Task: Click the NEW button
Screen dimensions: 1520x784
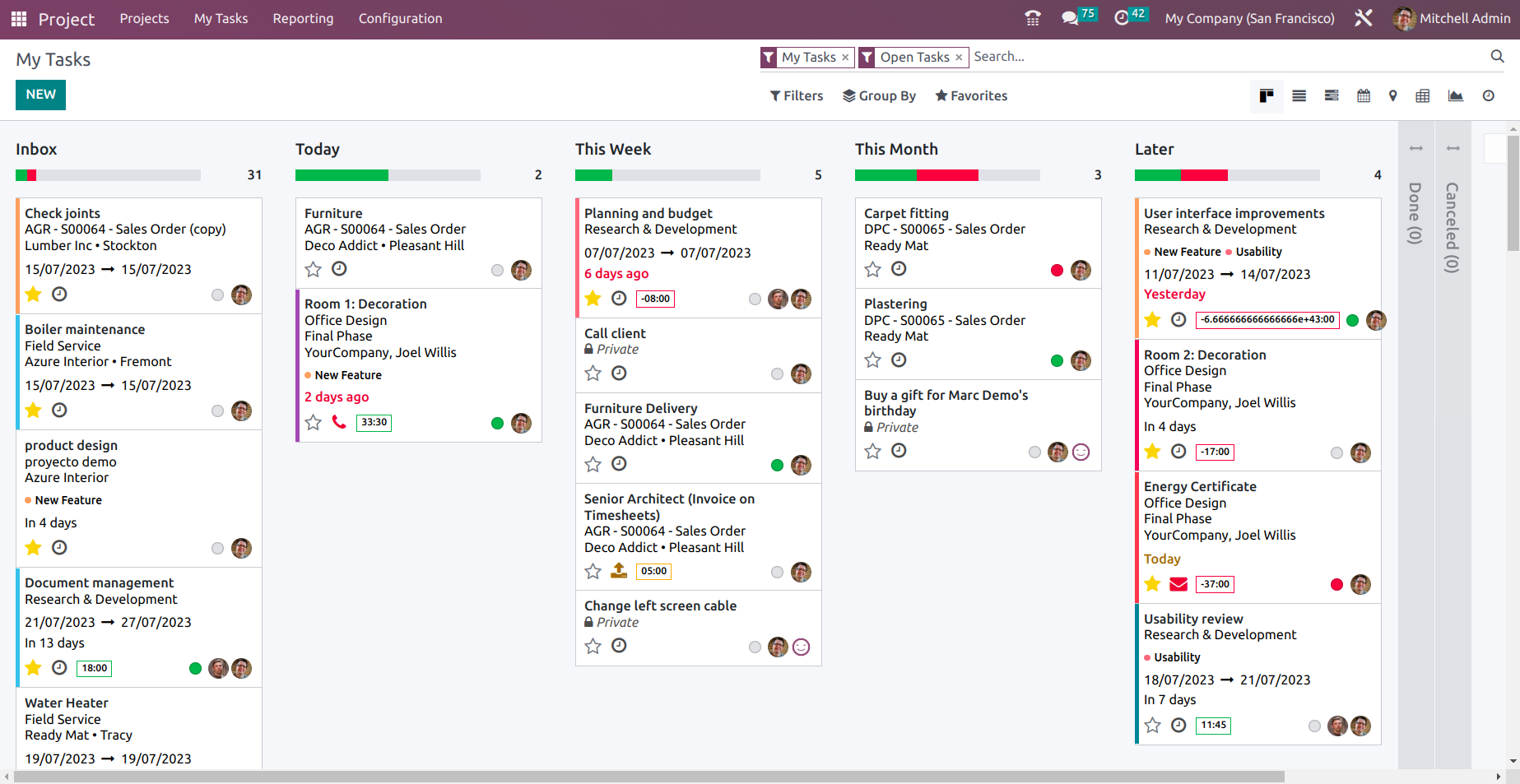Action: pos(40,95)
